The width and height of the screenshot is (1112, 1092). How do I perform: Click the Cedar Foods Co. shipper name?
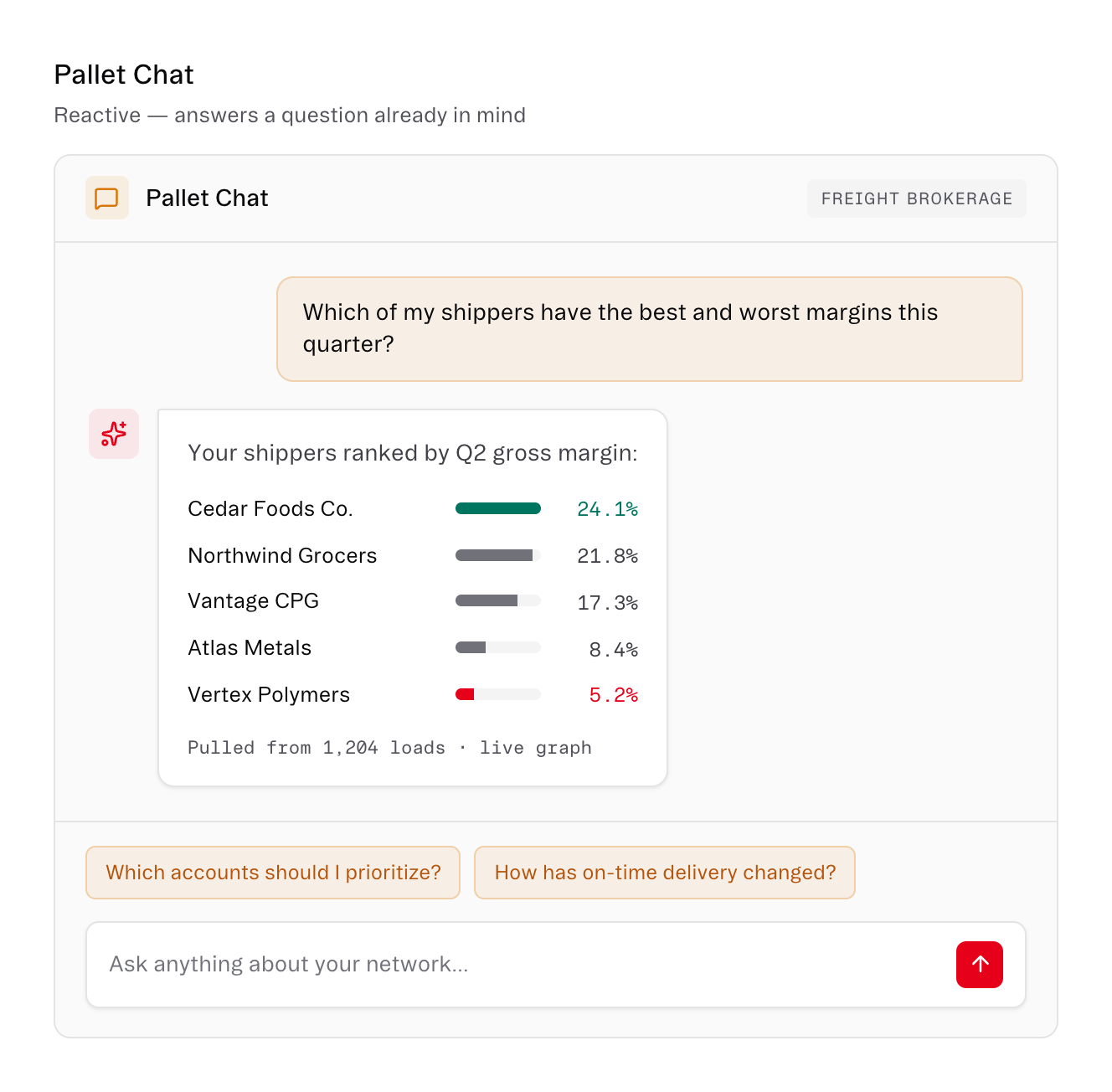[270, 509]
